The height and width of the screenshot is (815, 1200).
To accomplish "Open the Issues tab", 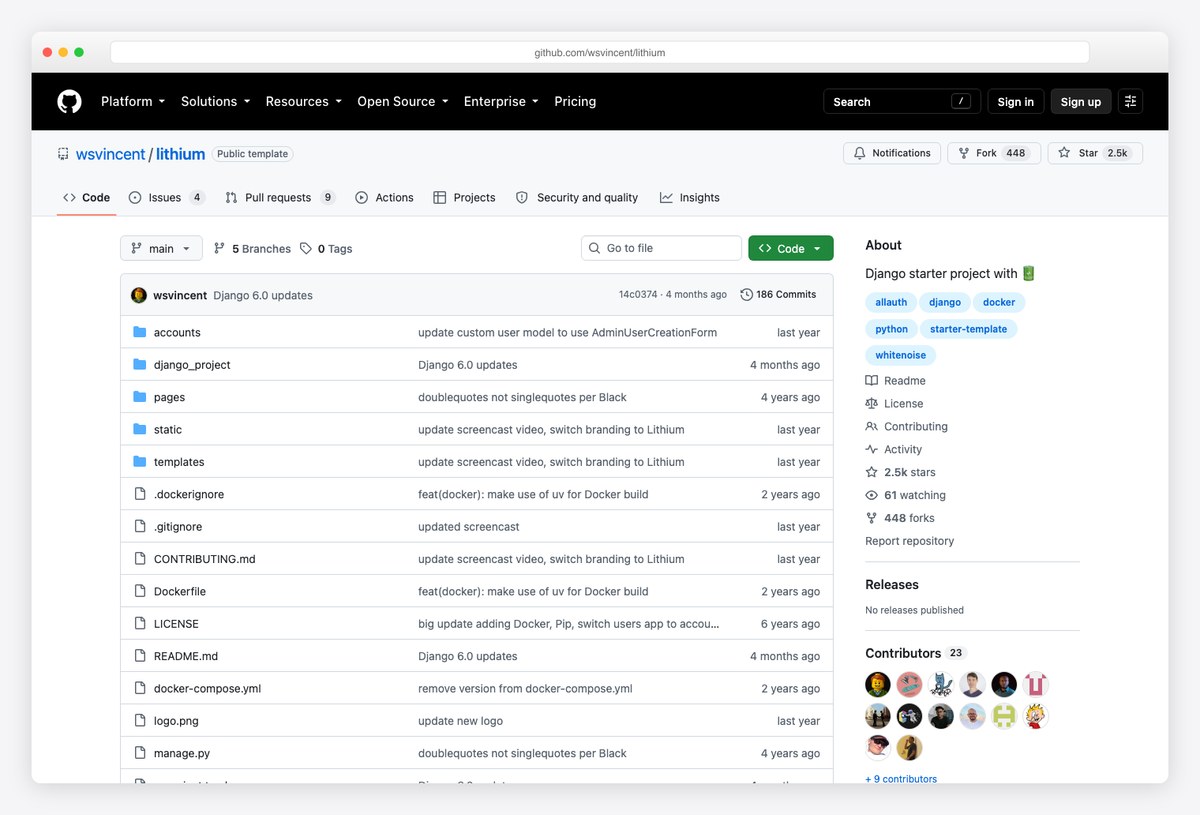I will pyautogui.click(x=167, y=198).
